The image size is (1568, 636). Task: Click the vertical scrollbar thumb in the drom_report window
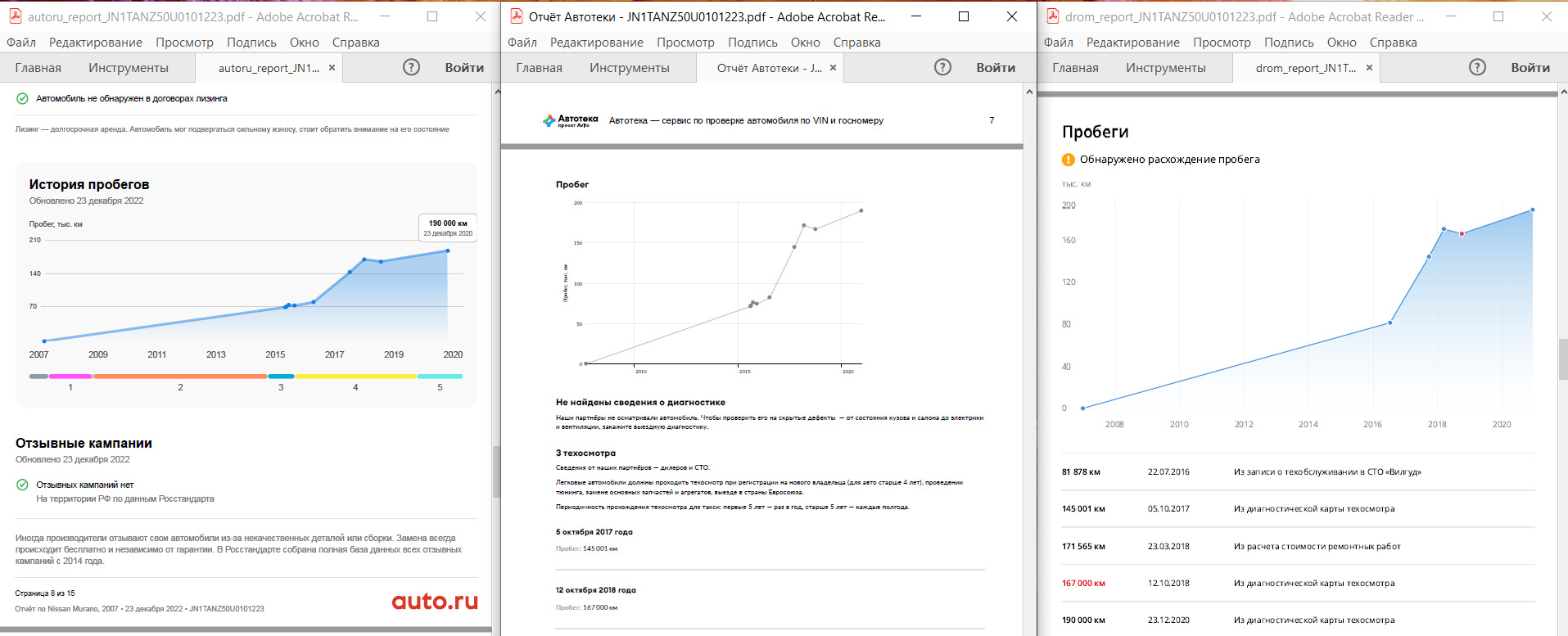[1563, 359]
